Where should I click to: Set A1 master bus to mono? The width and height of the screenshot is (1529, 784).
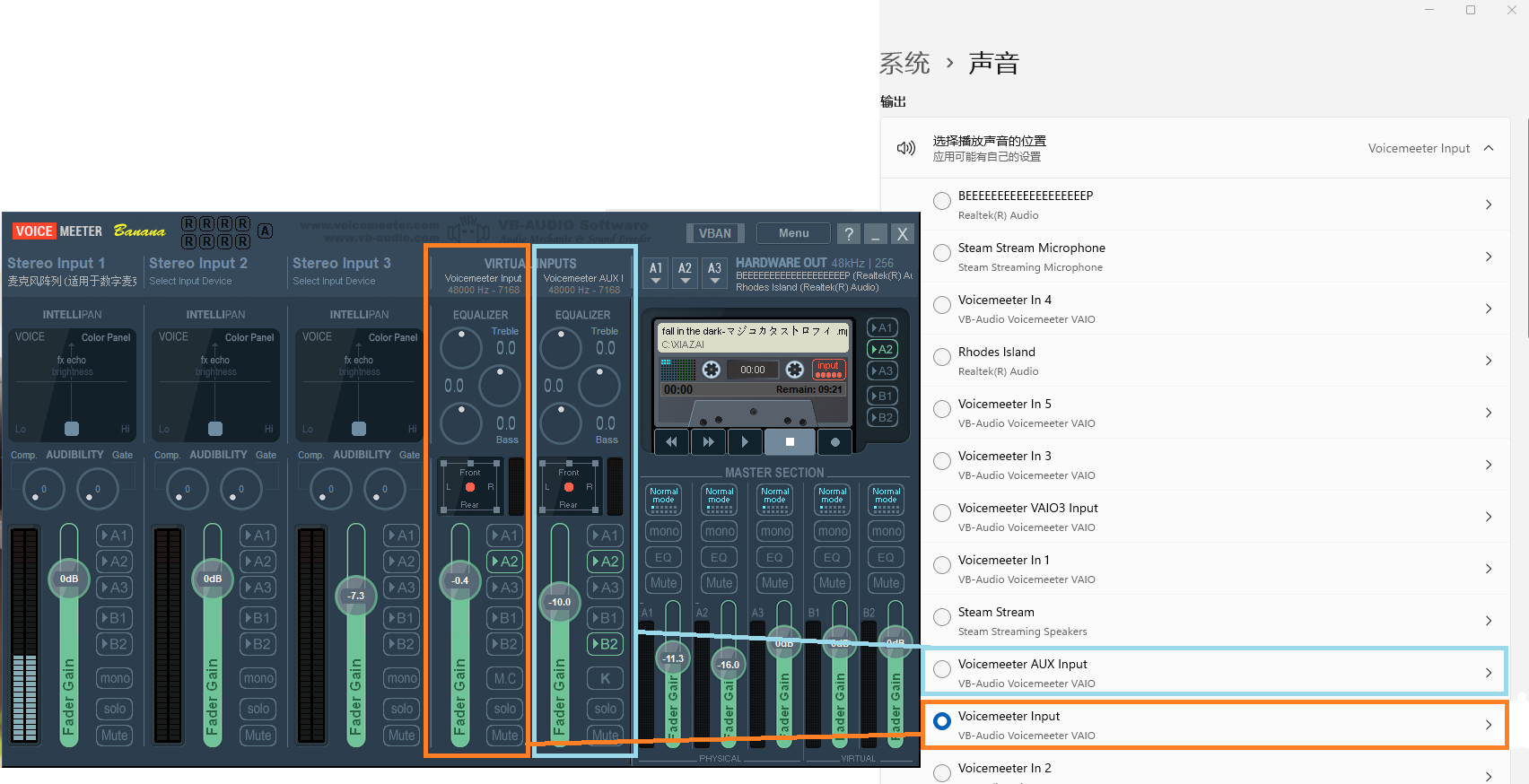click(x=664, y=531)
